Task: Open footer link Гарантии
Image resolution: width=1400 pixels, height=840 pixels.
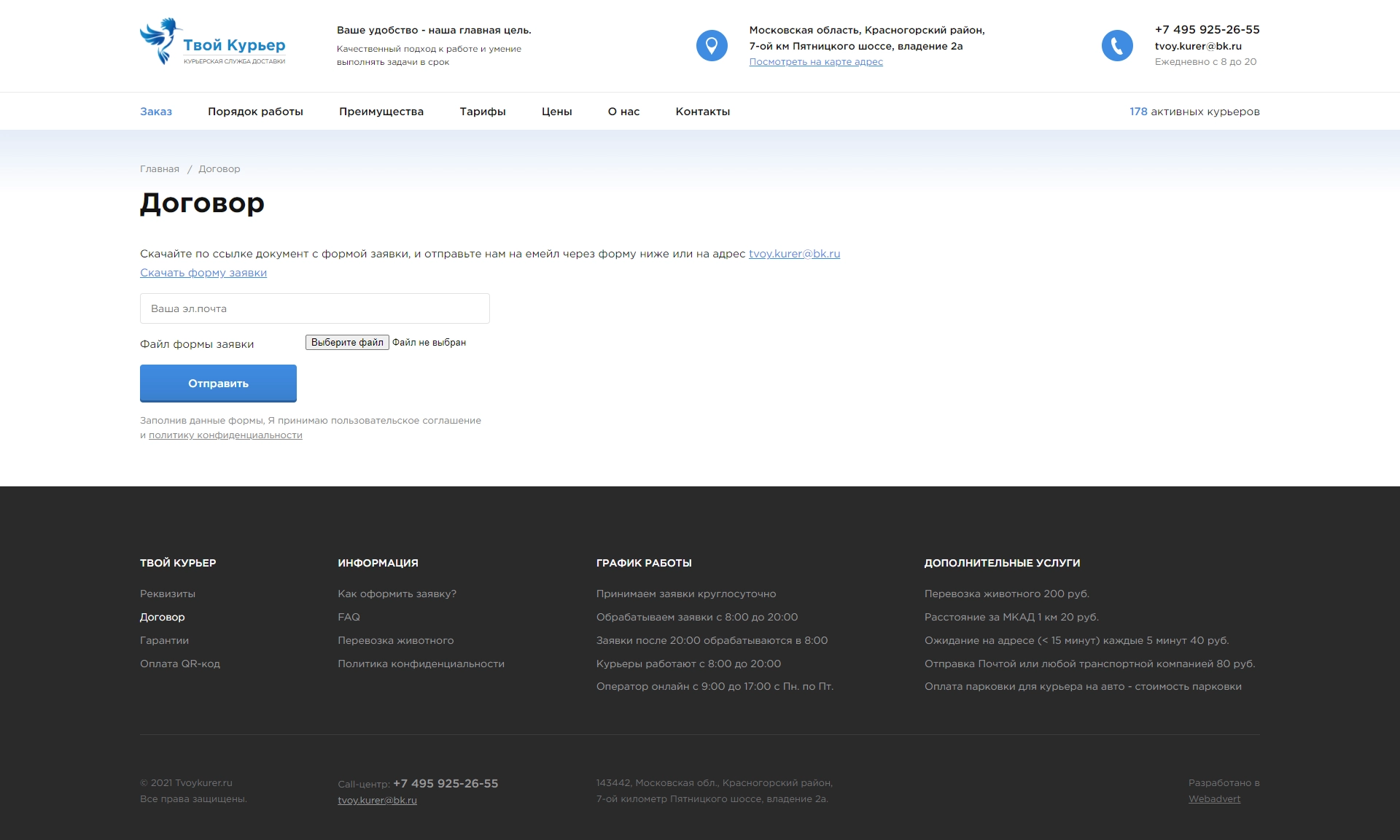Action: [164, 641]
